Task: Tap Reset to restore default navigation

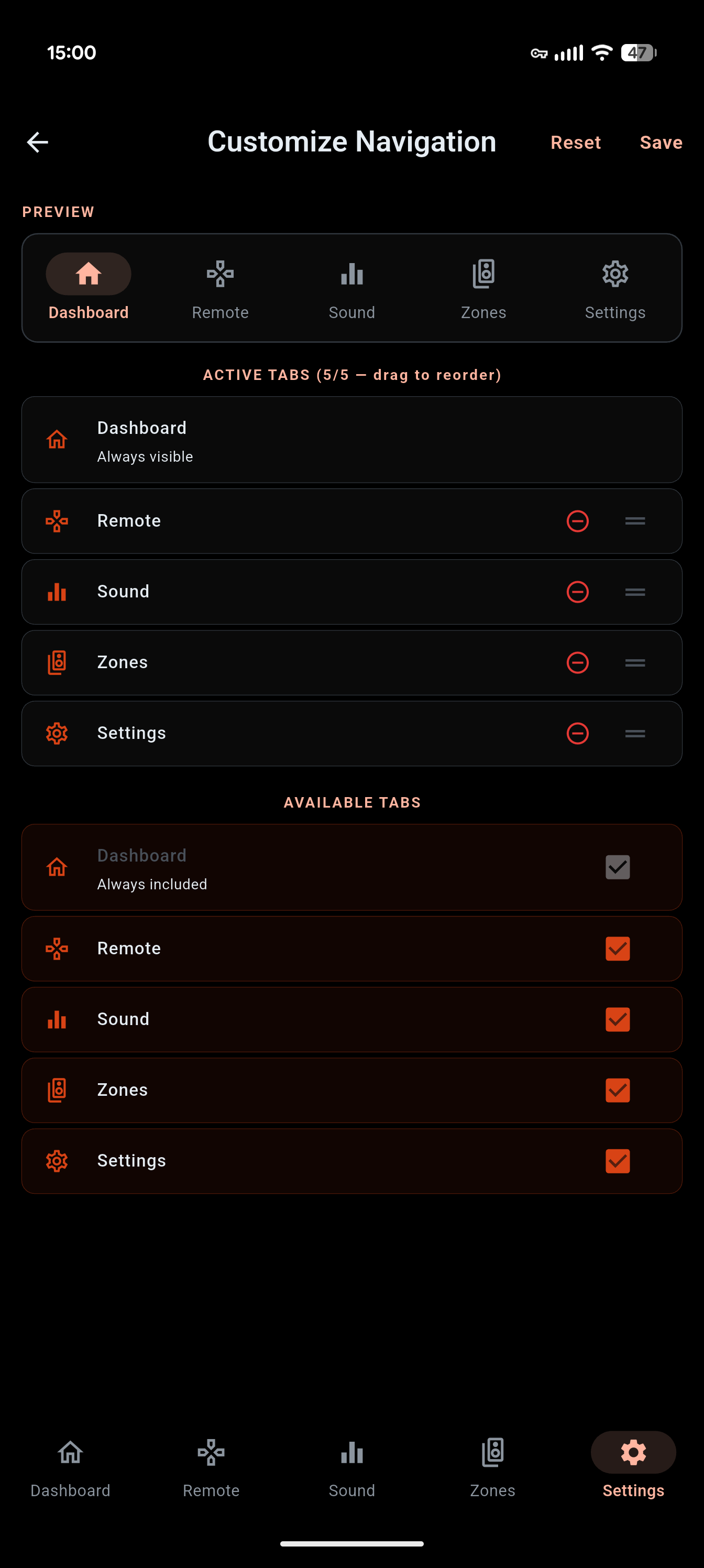Action: [575, 142]
